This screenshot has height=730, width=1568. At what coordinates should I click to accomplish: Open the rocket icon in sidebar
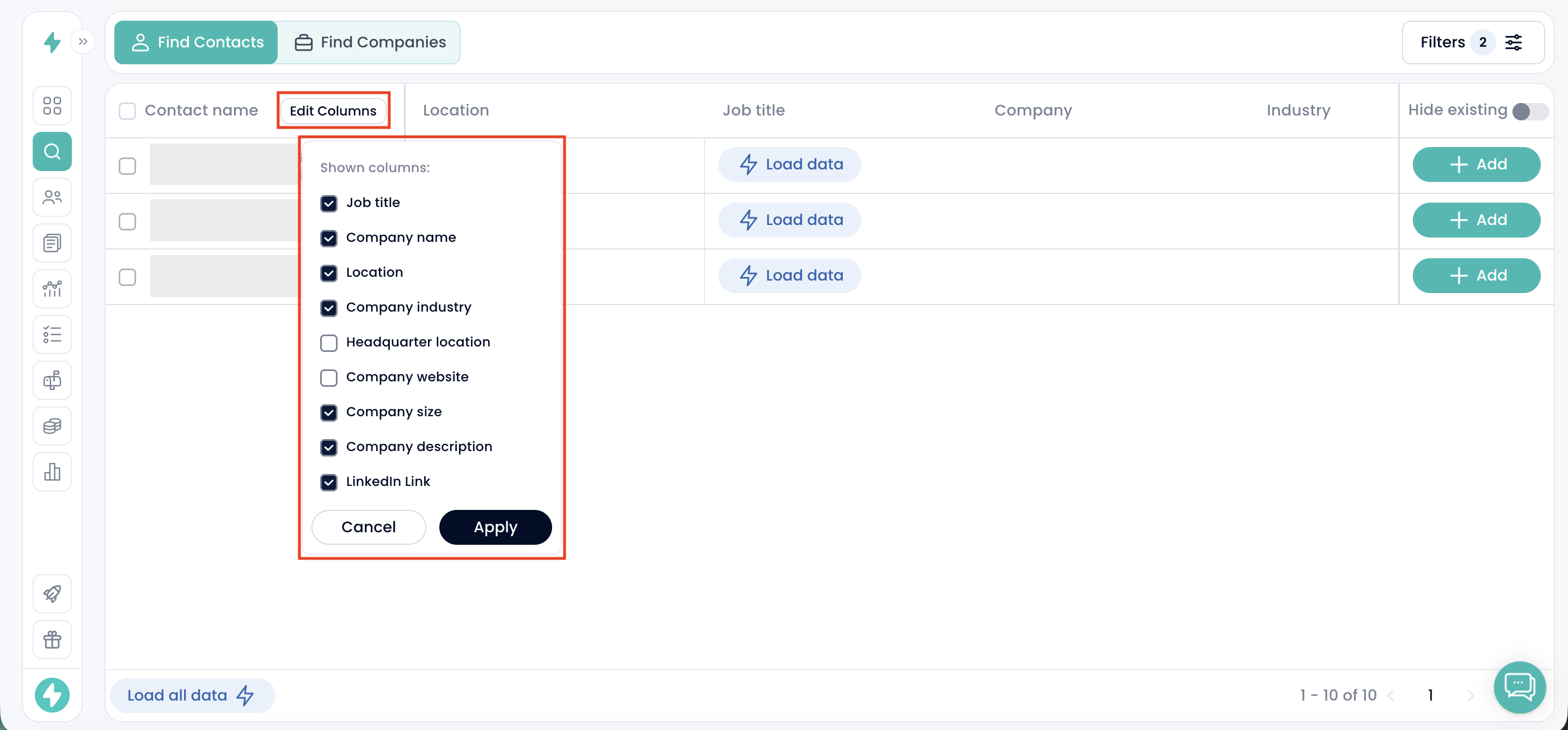(52, 593)
